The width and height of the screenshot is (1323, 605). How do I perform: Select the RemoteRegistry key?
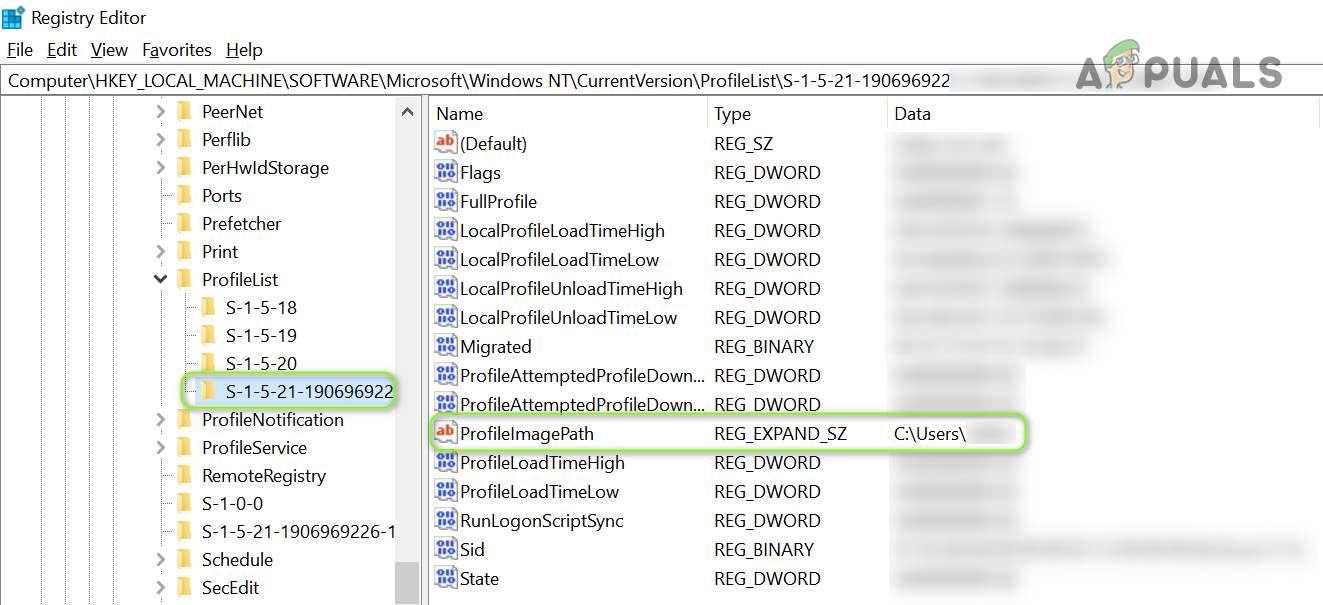[x=264, y=476]
